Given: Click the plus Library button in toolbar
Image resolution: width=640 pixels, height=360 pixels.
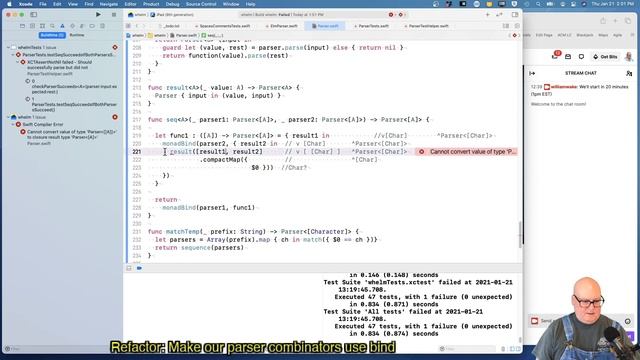Looking at the screenshot, I should coord(487,15).
